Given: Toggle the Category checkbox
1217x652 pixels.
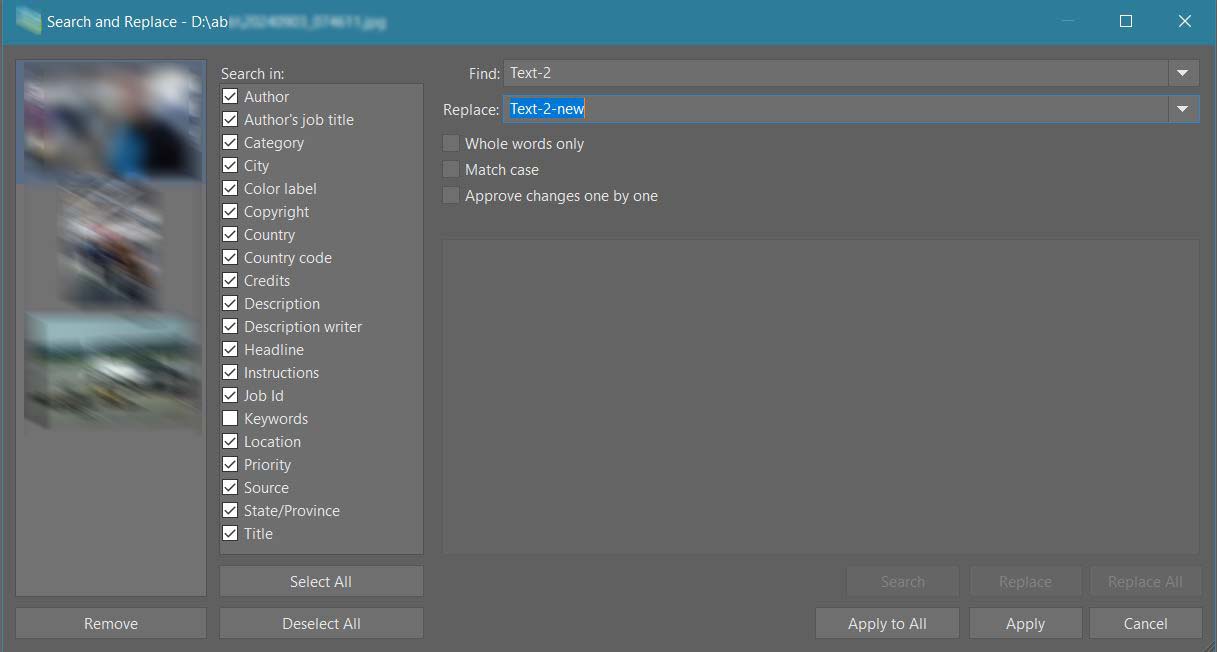Looking at the screenshot, I should point(230,143).
